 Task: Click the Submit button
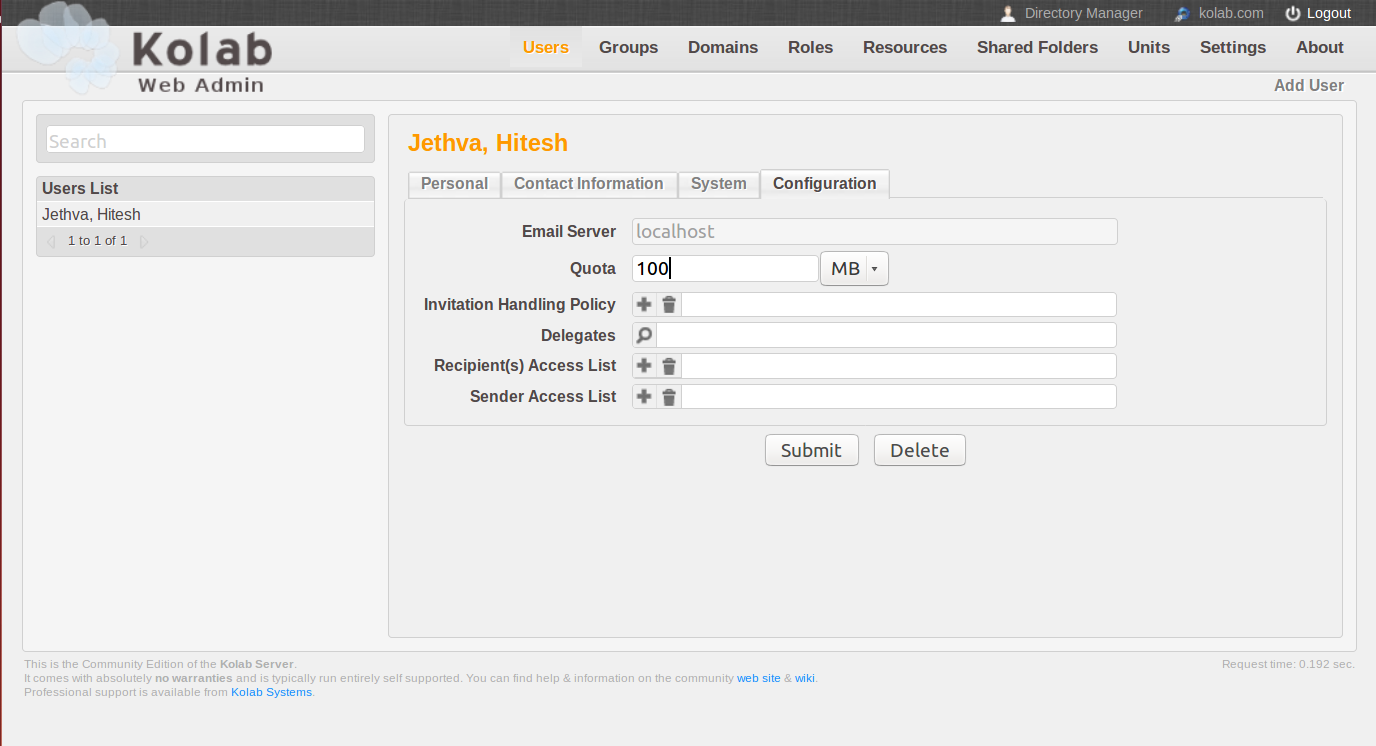[x=811, y=450]
